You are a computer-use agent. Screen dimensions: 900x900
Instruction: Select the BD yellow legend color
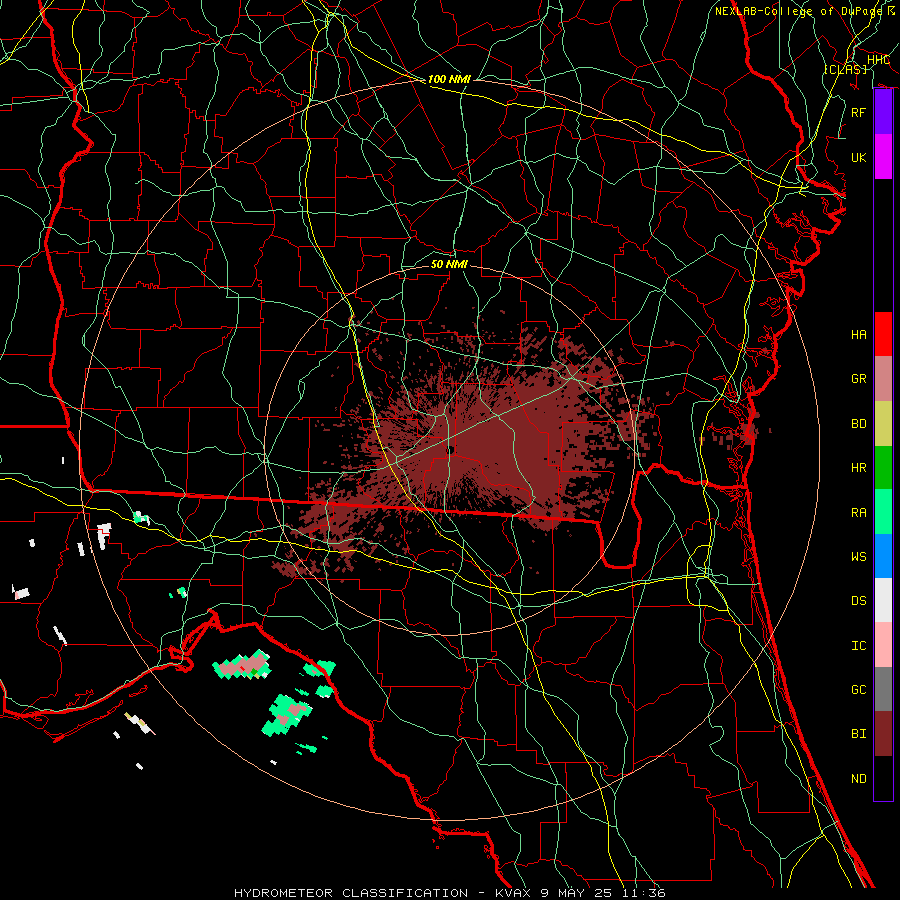pyautogui.click(x=883, y=424)
